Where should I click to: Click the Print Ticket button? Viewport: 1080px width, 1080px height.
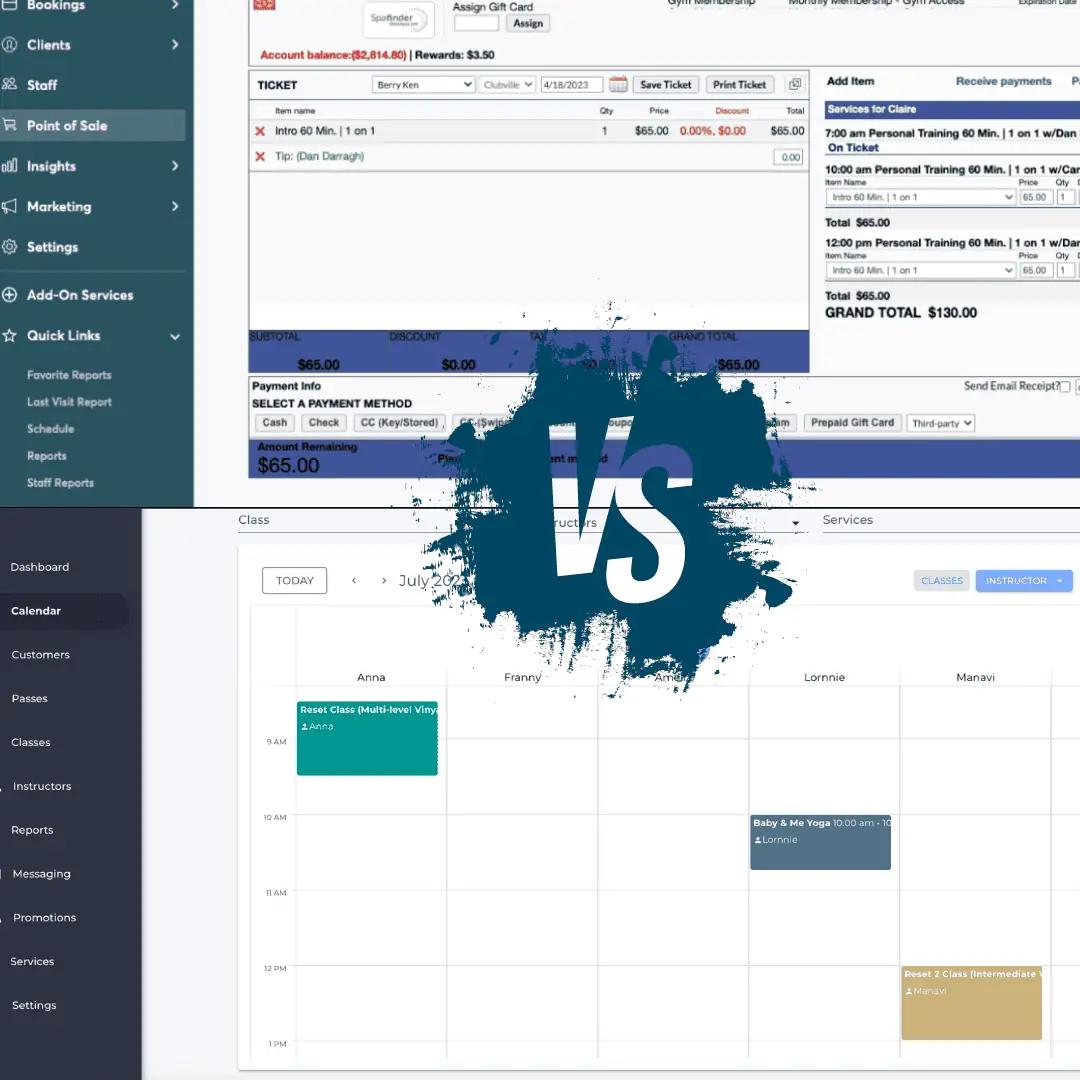(739, 85)
